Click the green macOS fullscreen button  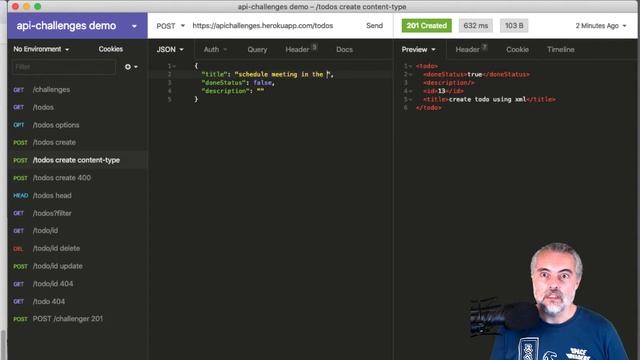[x=38, y=7]
